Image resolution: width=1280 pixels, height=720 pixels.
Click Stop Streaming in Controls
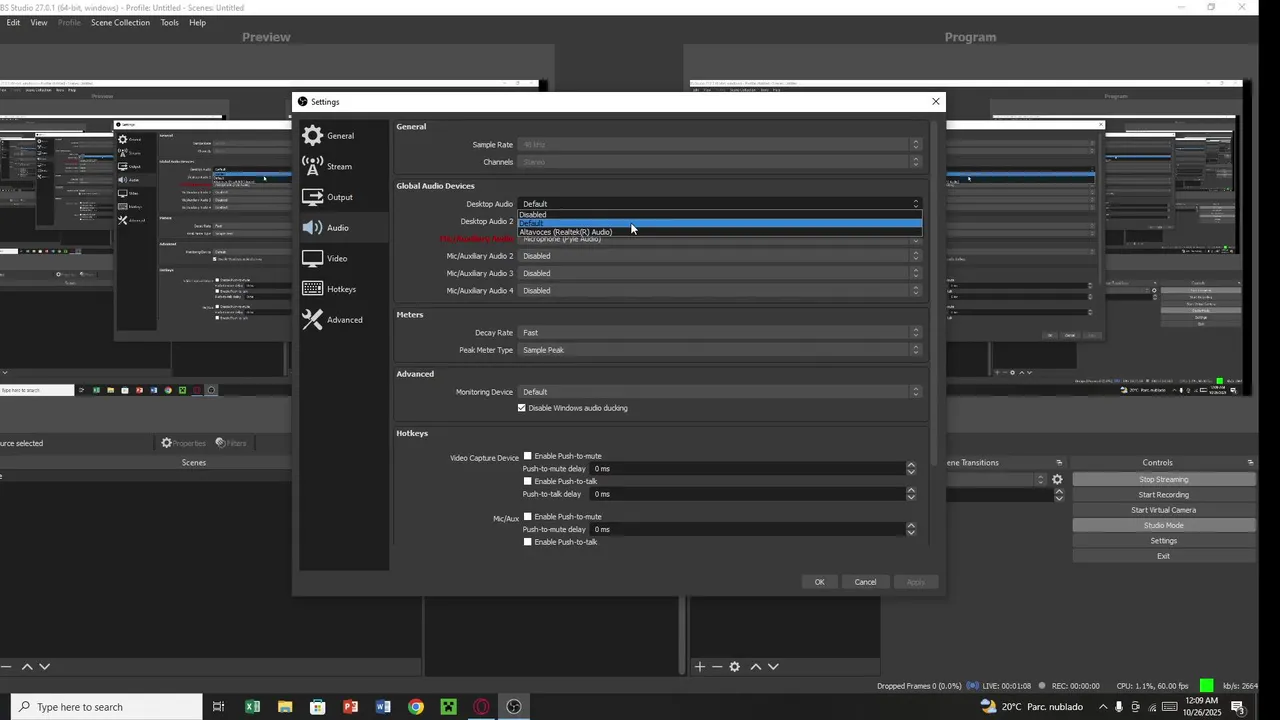pos(1163,479)
